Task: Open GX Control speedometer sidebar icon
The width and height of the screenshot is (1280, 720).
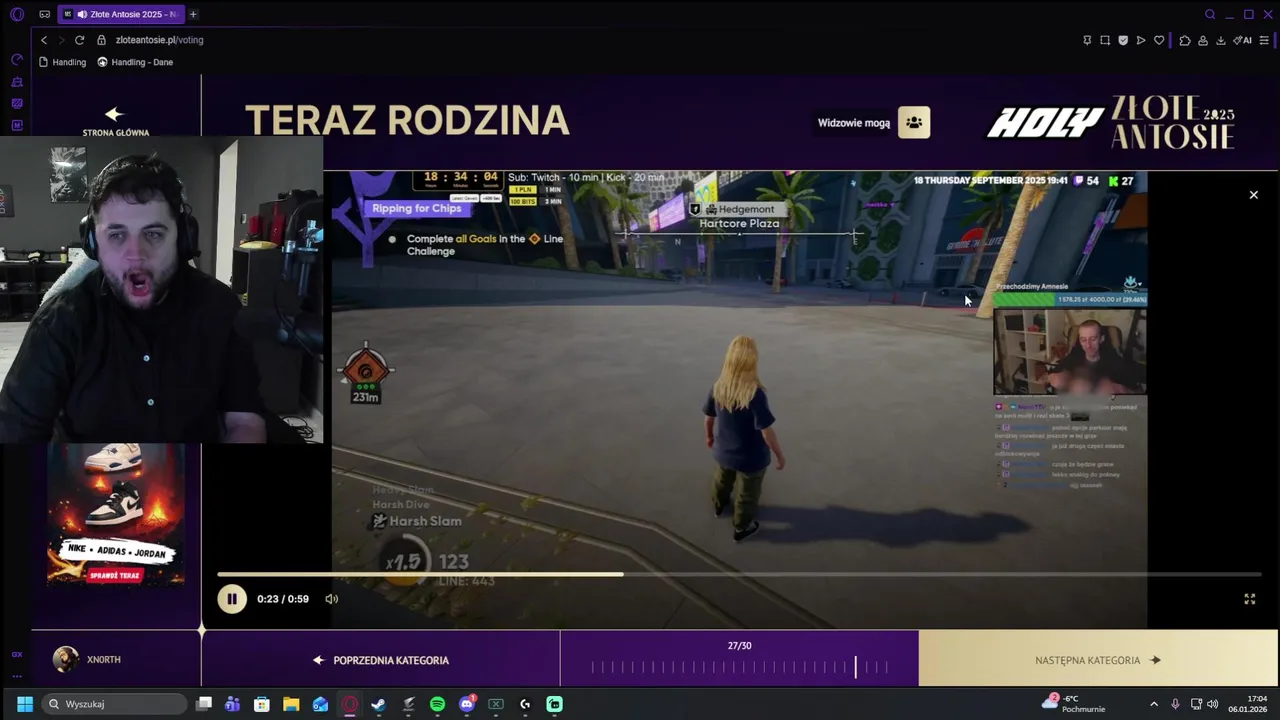Action: tap(17, 60)
